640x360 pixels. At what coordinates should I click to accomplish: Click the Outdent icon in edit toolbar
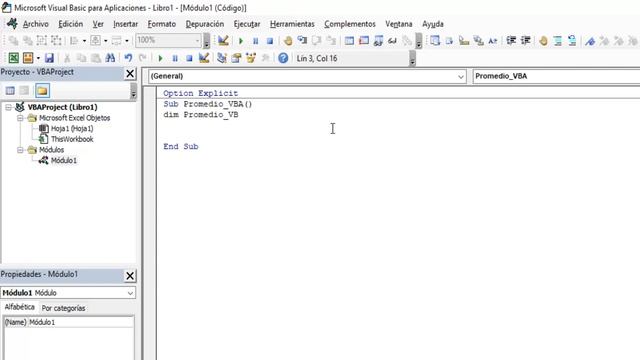click(526, 40)
